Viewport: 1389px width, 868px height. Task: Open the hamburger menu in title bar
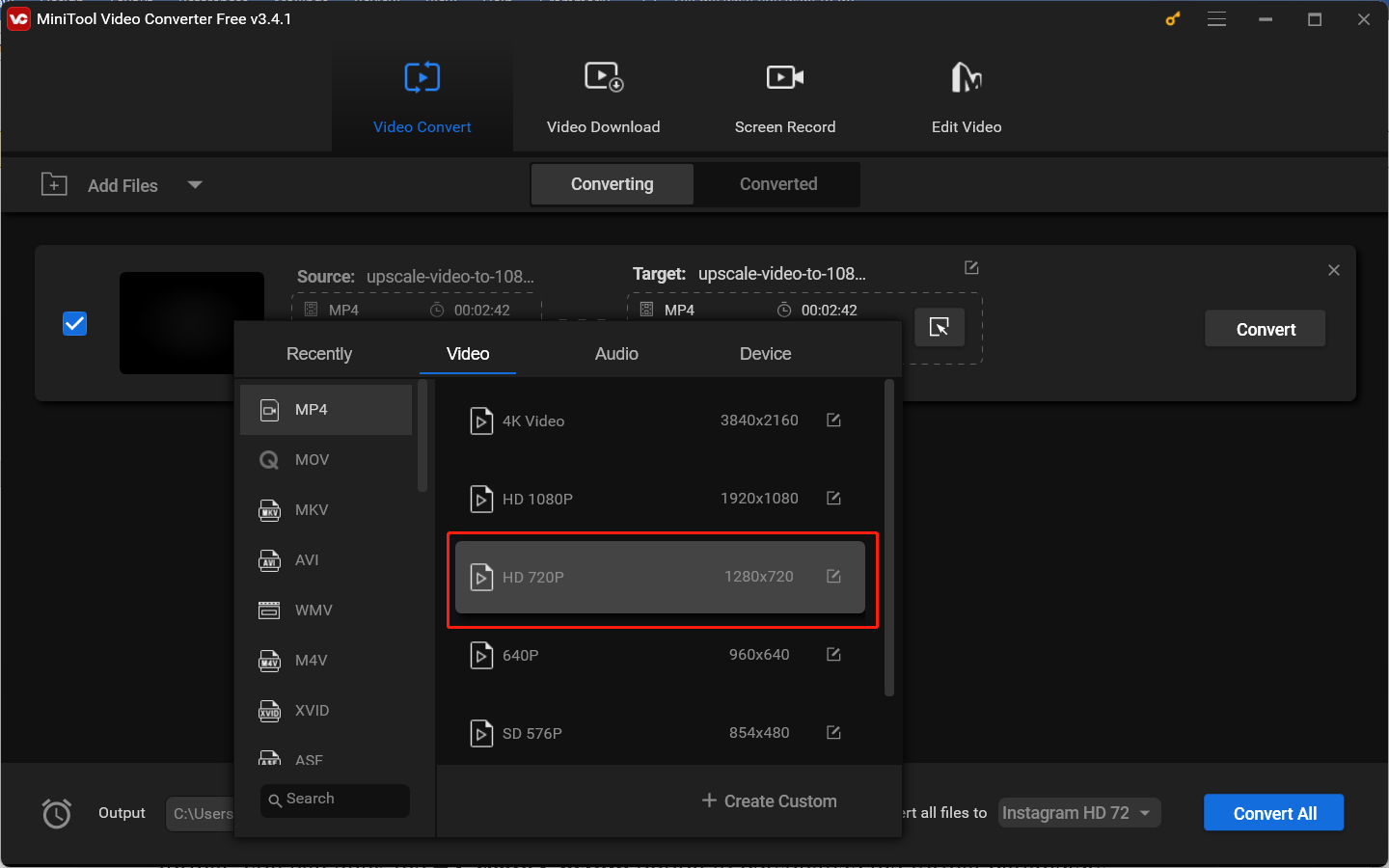1217,19
